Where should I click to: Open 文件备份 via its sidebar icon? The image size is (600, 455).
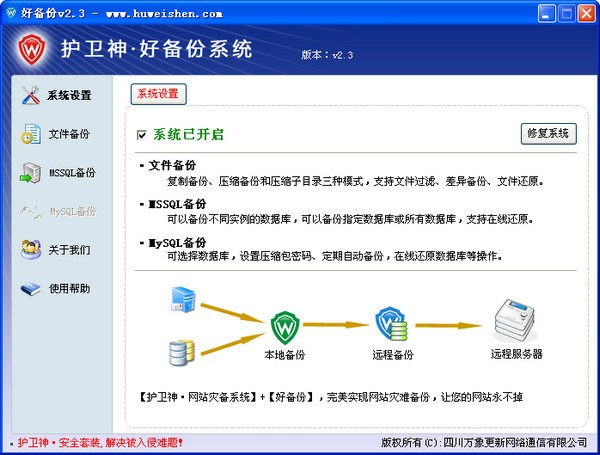click(31, 134)
